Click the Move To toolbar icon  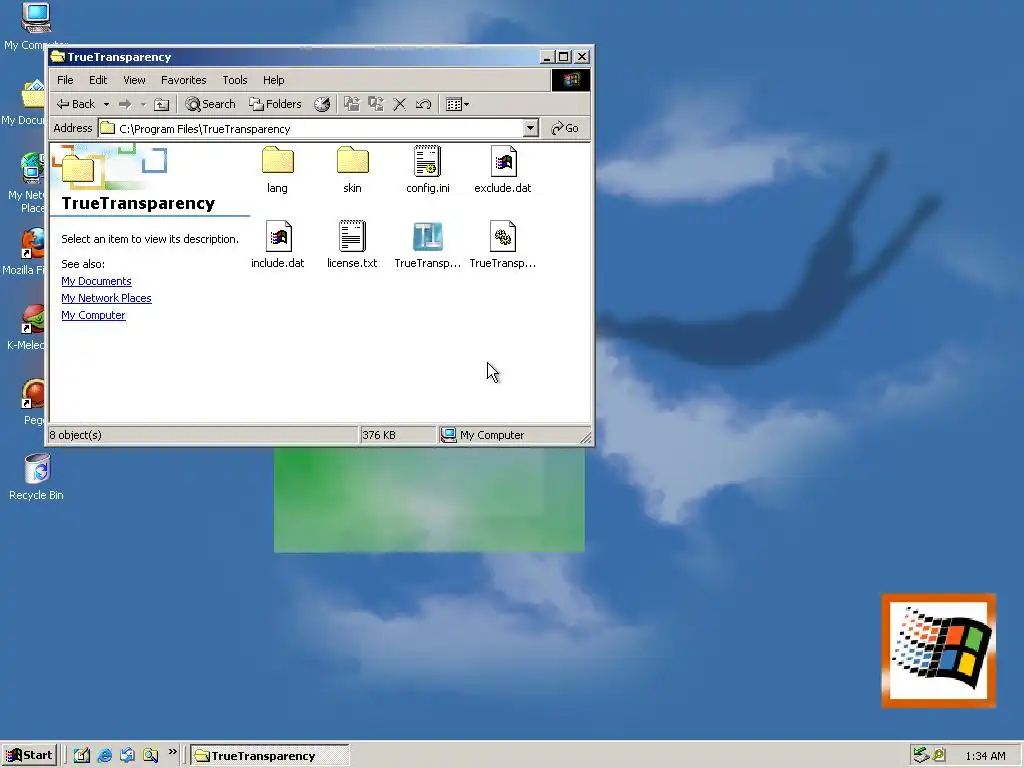pyautogui.click(x=352, y=104)
